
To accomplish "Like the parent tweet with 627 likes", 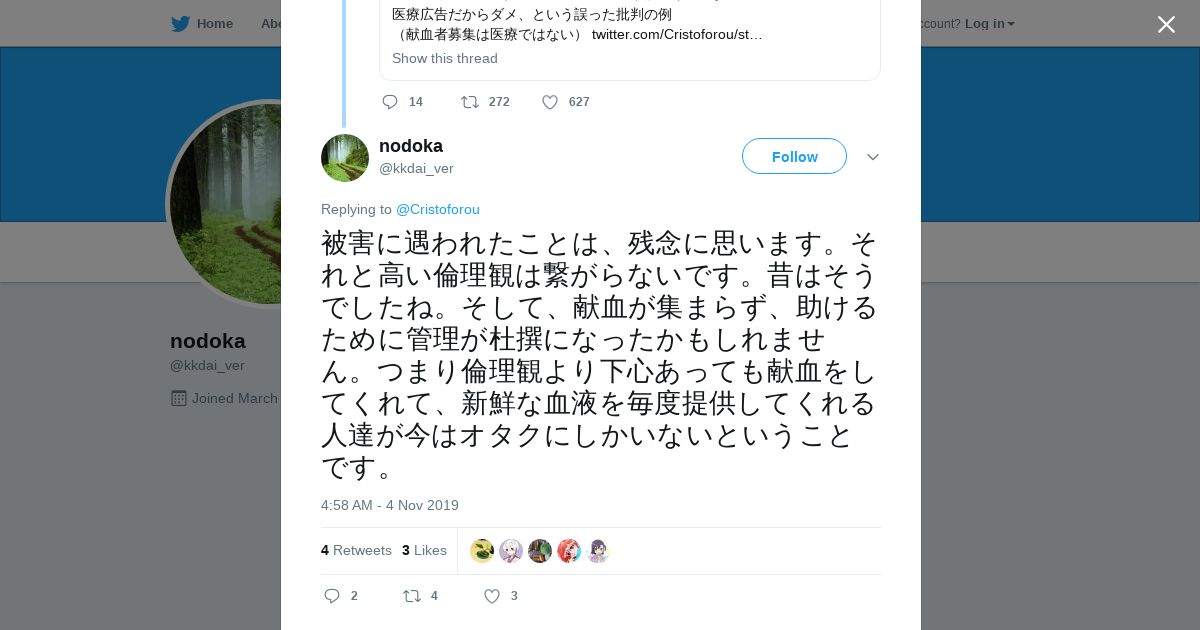I will (x=550, y=102).
